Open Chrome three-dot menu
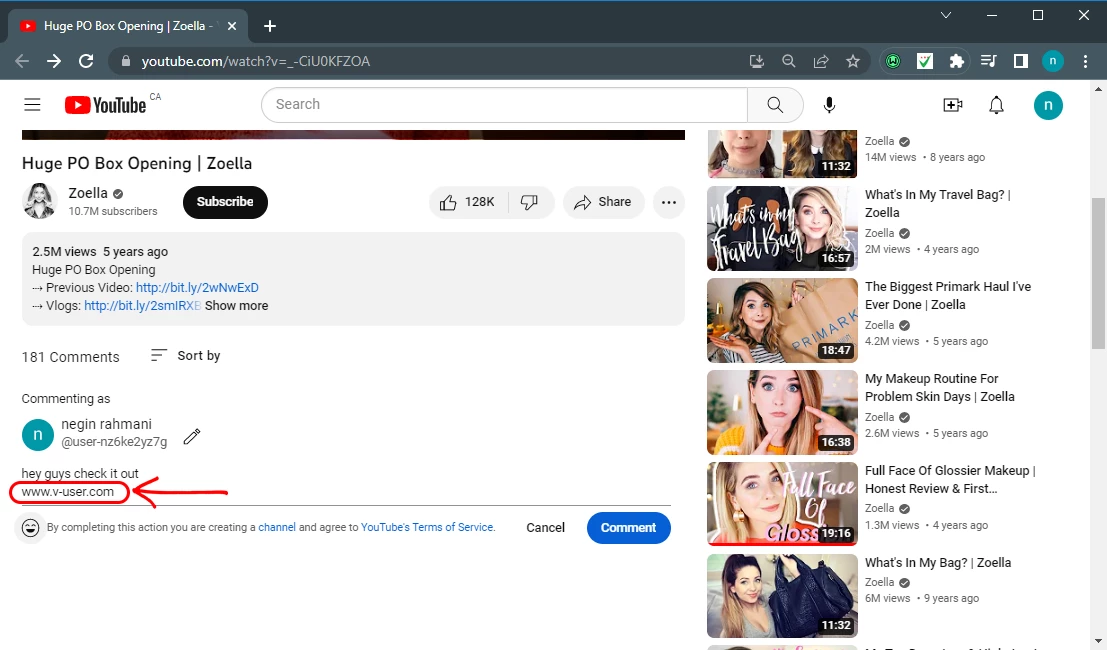 point(1085,61)
